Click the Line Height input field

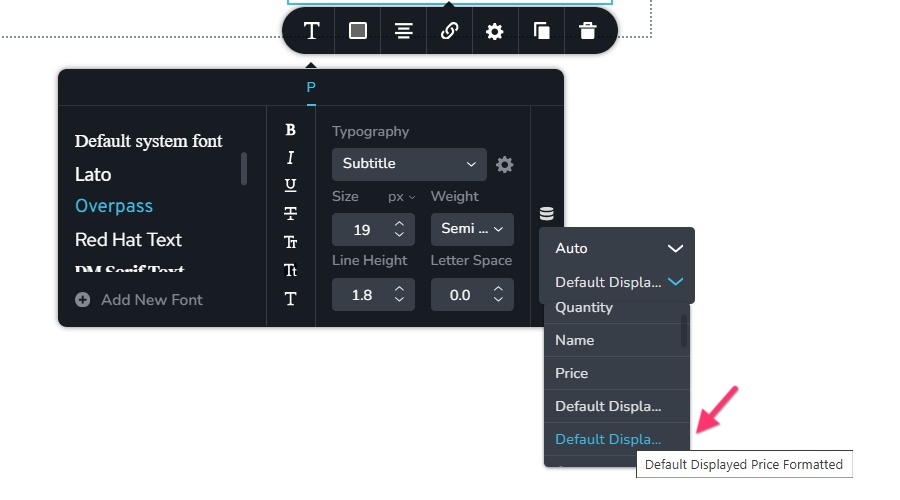[x=362, y=295]
